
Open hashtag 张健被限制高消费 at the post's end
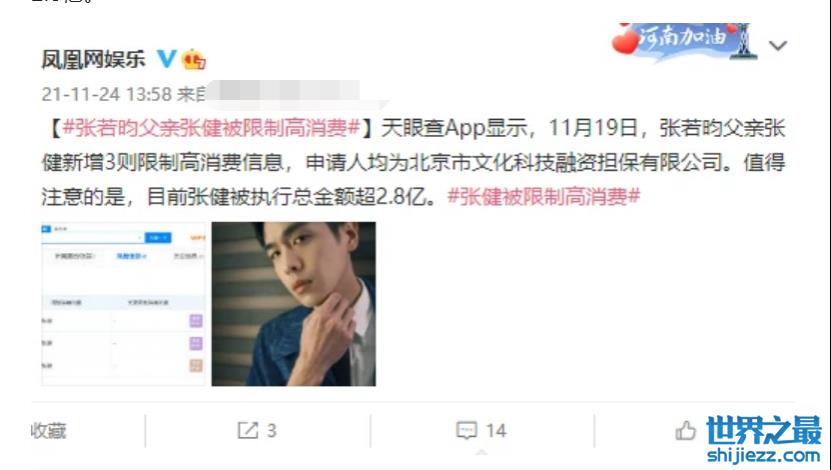click(x=544, y=197)
